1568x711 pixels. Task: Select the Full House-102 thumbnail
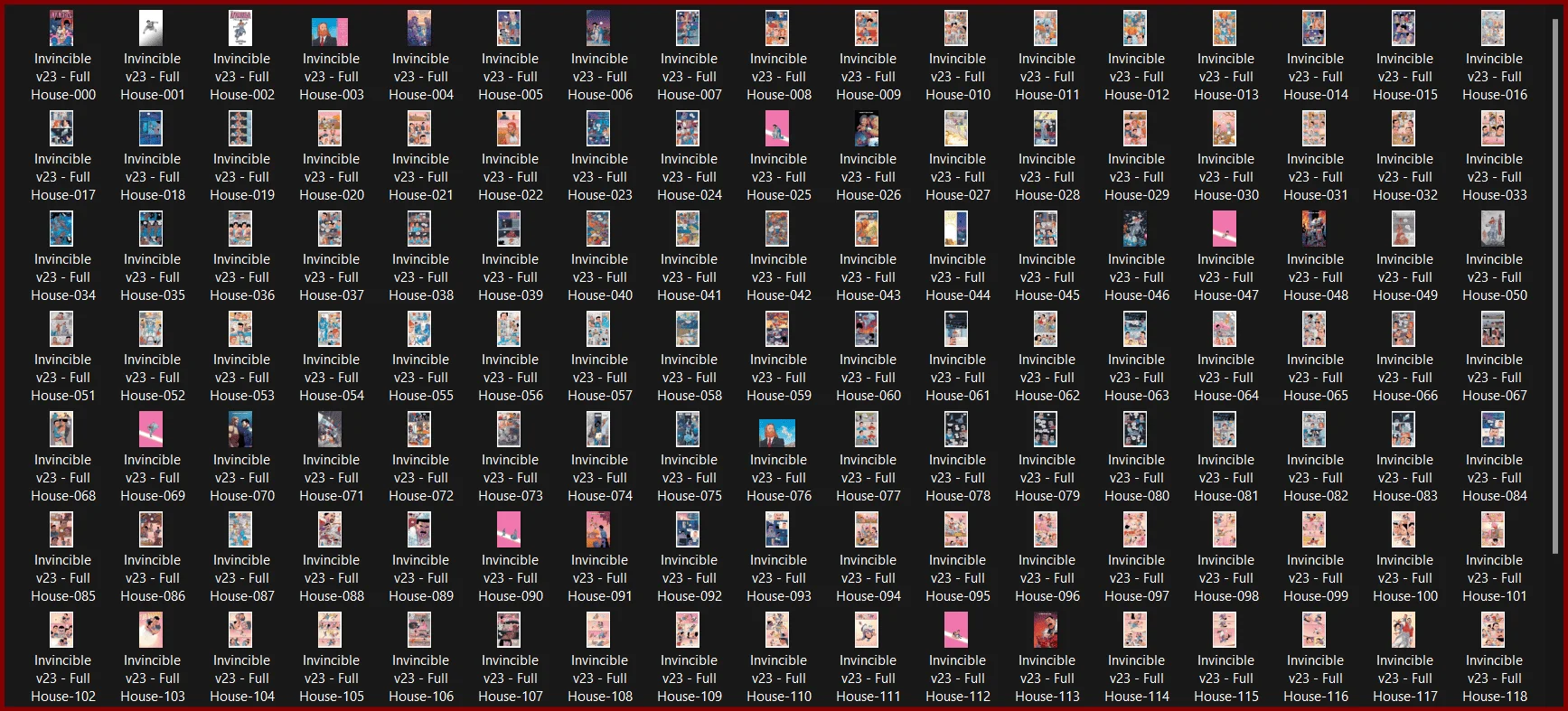(x=61, y=631)
